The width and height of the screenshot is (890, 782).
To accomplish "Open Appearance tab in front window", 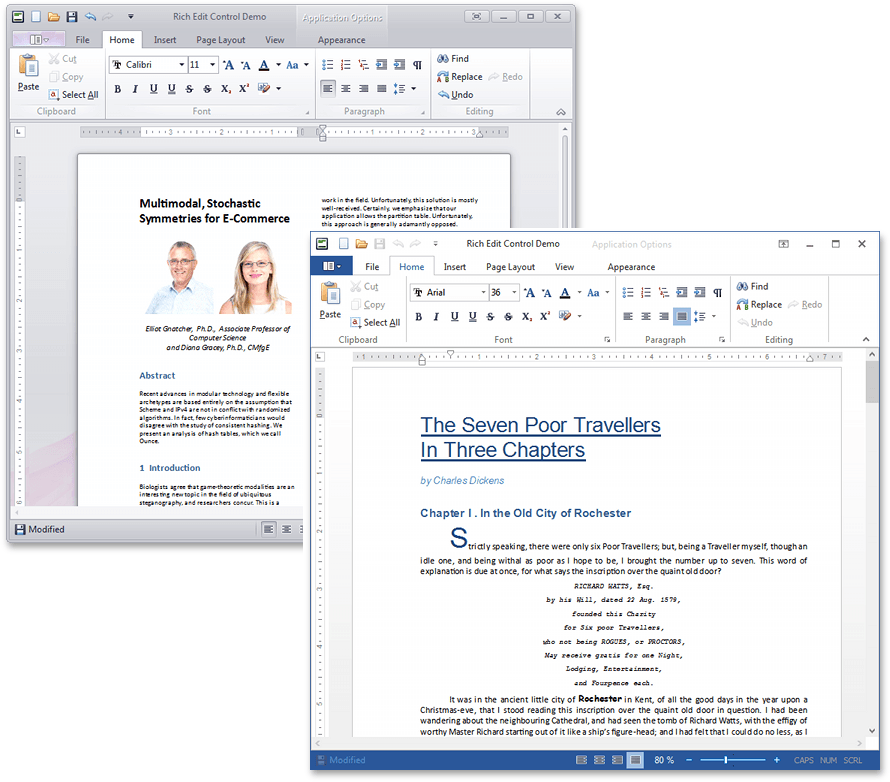I will tap(631, 267).
